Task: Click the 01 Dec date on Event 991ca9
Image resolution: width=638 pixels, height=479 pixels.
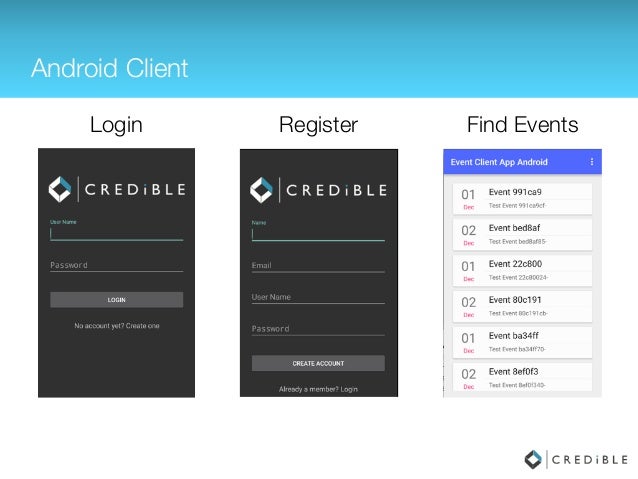Action: pos(468,199)
